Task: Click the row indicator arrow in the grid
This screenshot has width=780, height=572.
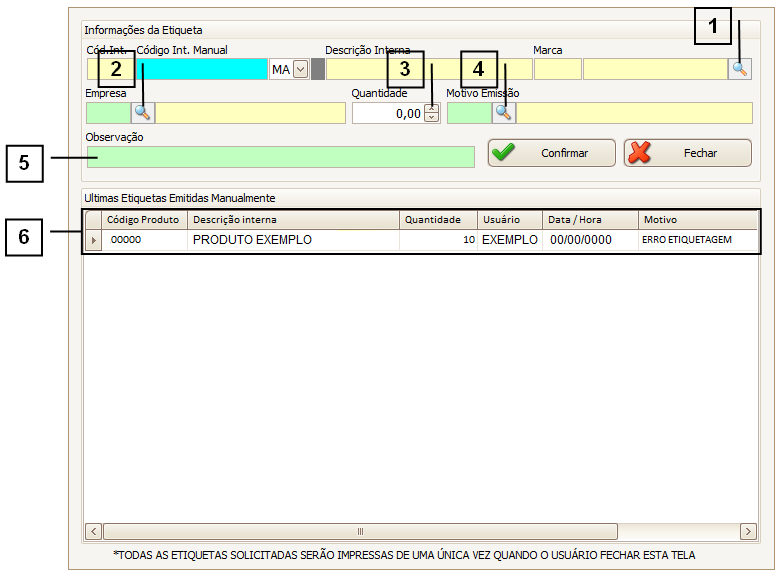Action: 94,241
